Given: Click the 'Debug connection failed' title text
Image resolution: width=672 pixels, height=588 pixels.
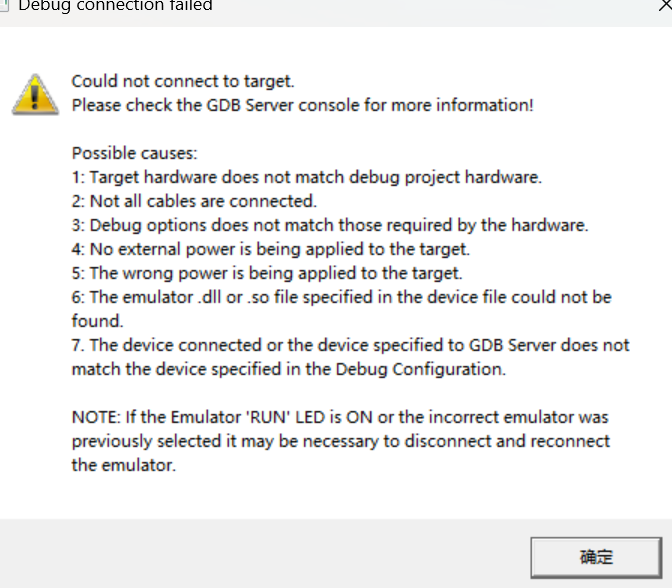Looking at the screenshot, I should (x=115, y=6).
